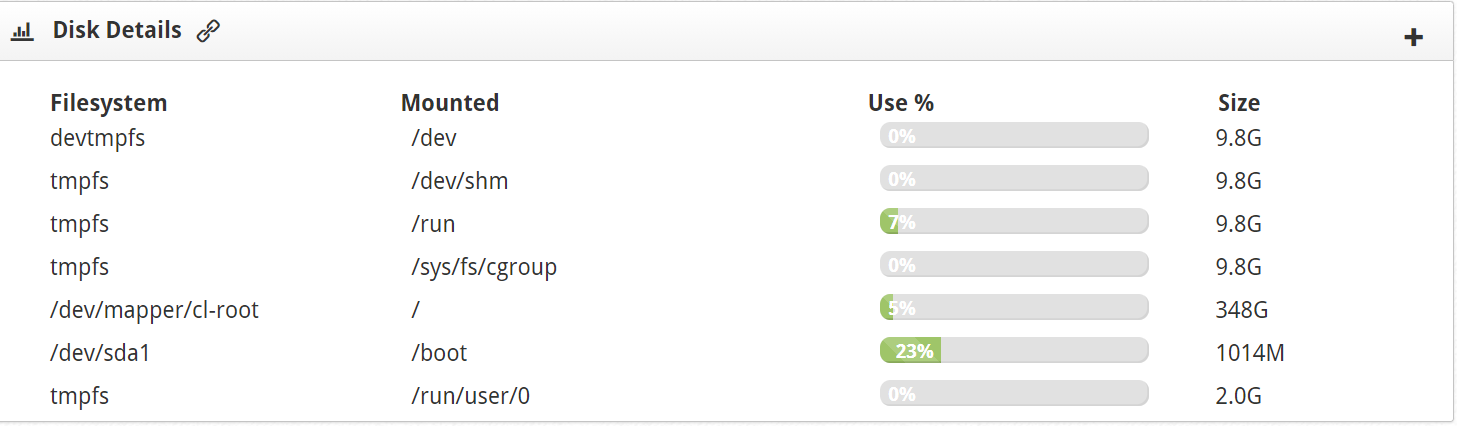
Task: Click the 348G size value
Action: pos(1242,310)
